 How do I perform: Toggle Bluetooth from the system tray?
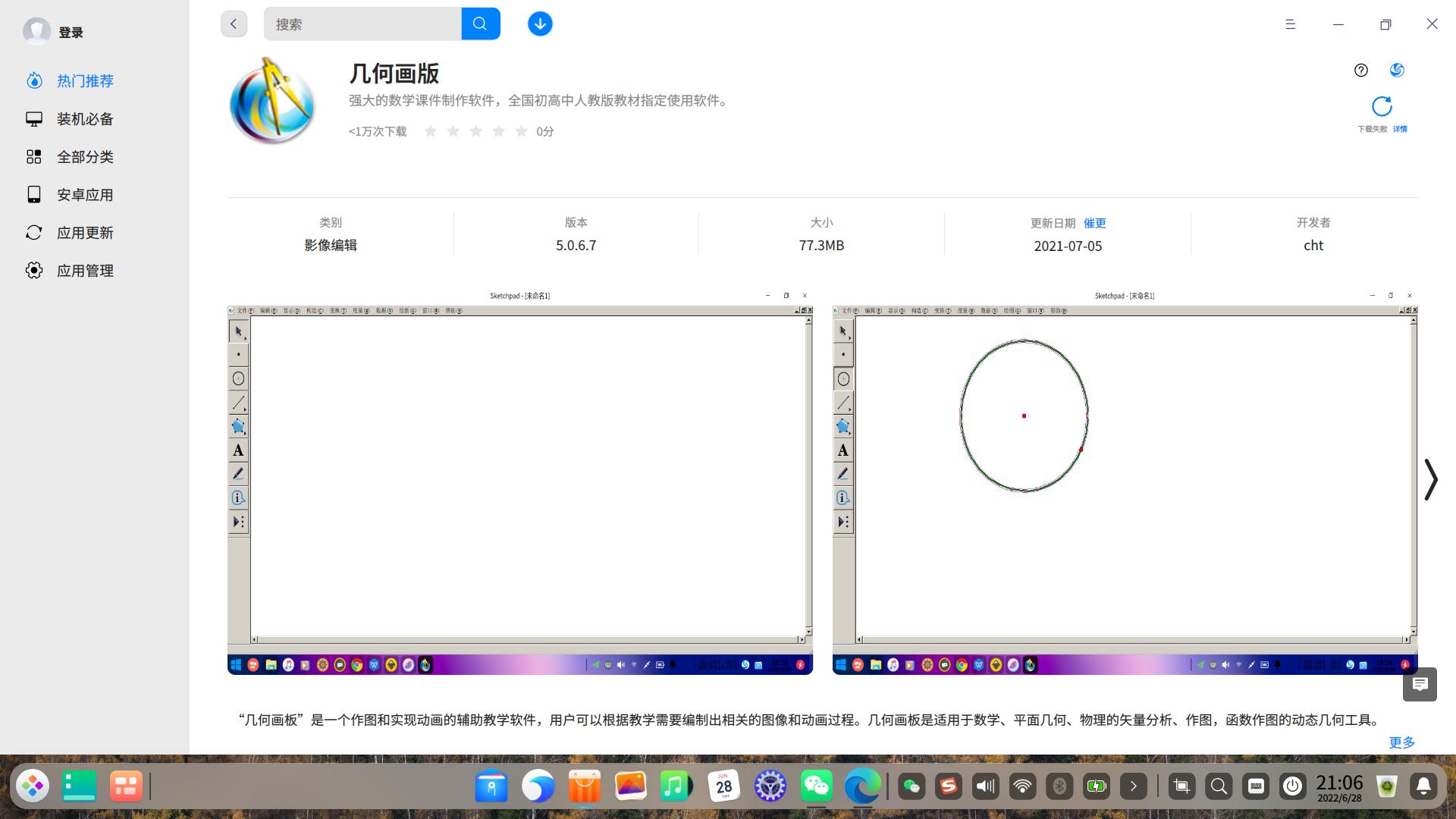[1059, 786]
